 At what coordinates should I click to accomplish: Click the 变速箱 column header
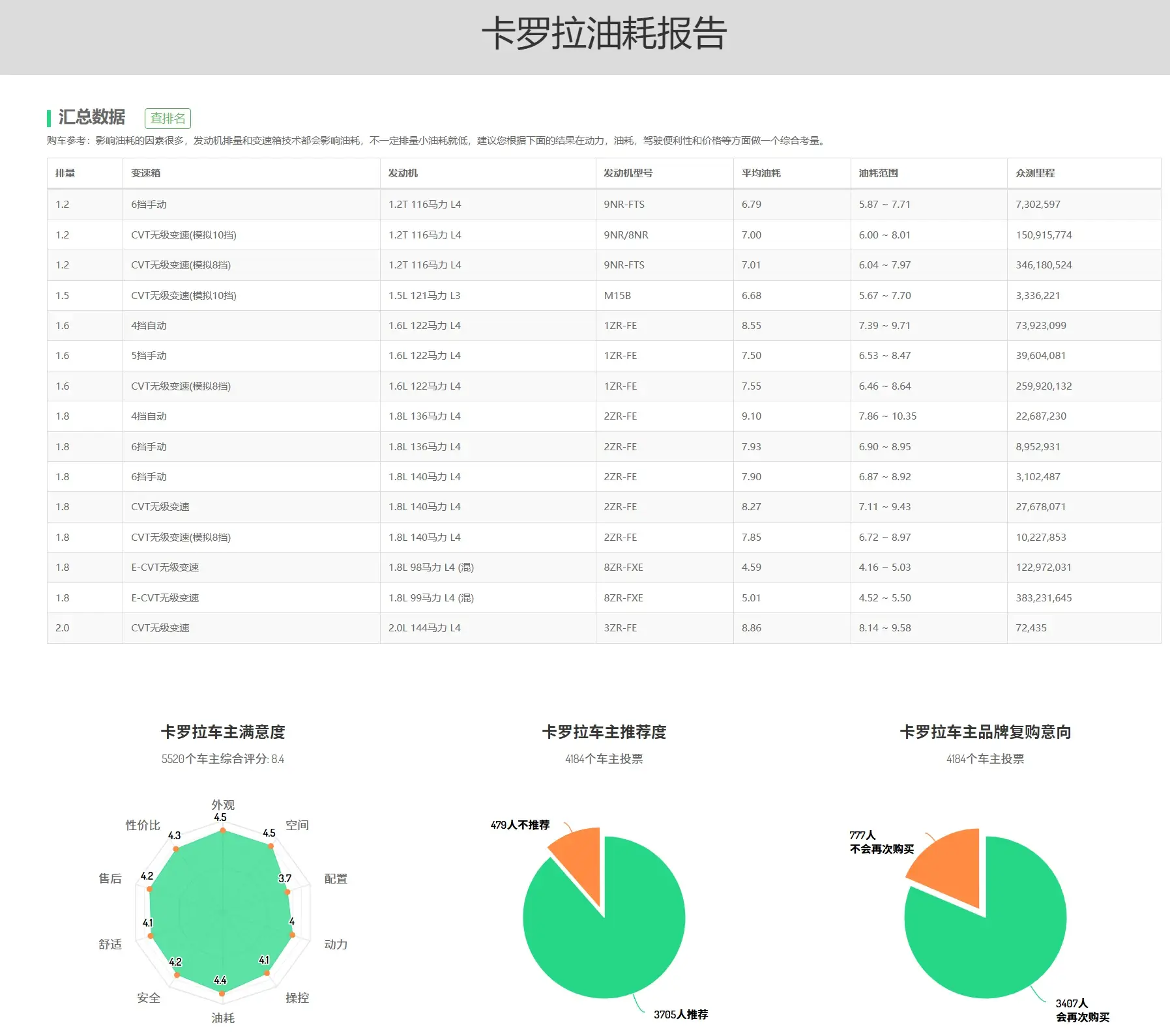click(145, 173)
